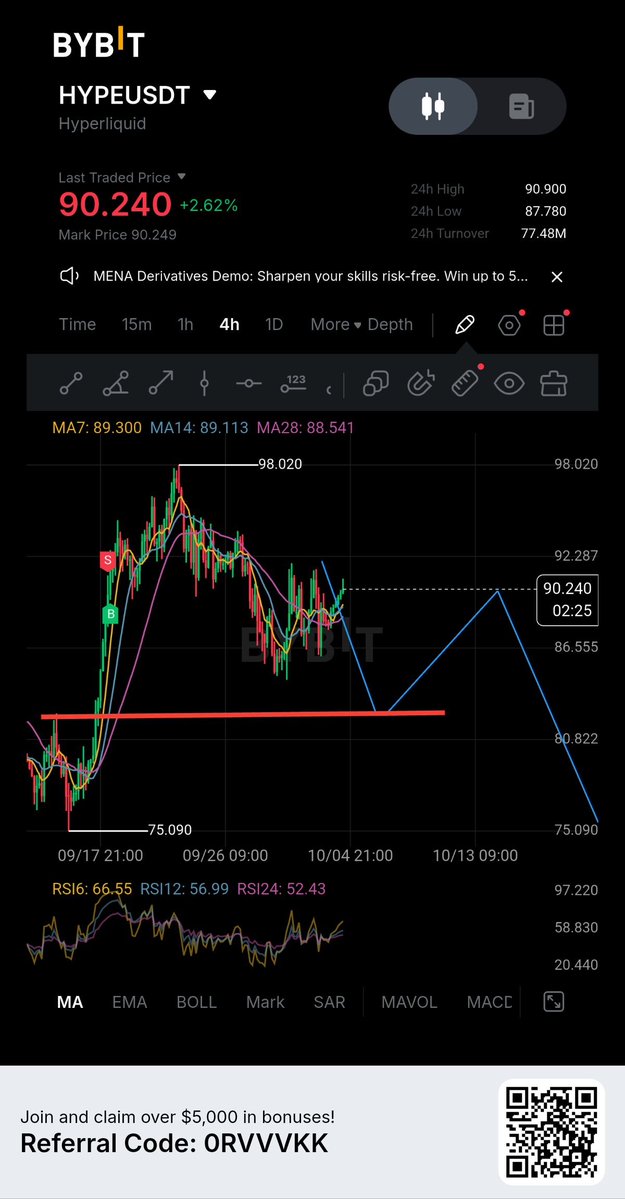Viewport: 625px width, 1199px height.
Task: Select the trend line drawing tool
Action: coord(71,383)
